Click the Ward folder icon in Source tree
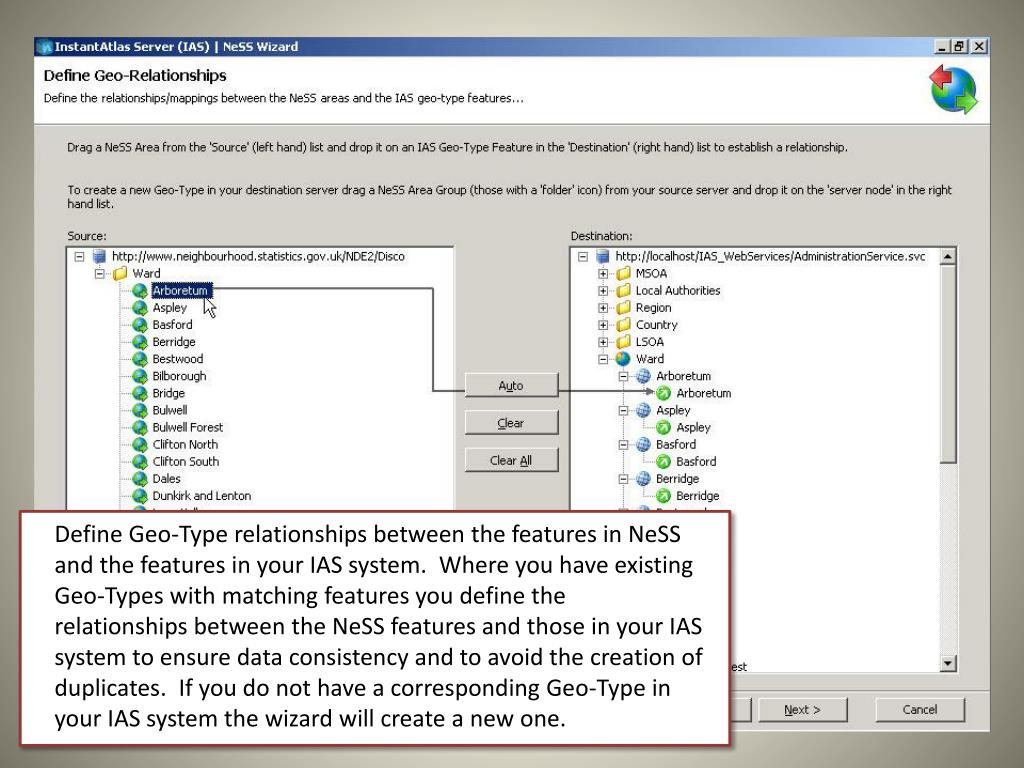This screenshot has width=1024, height=768. [x=120, y=274]
